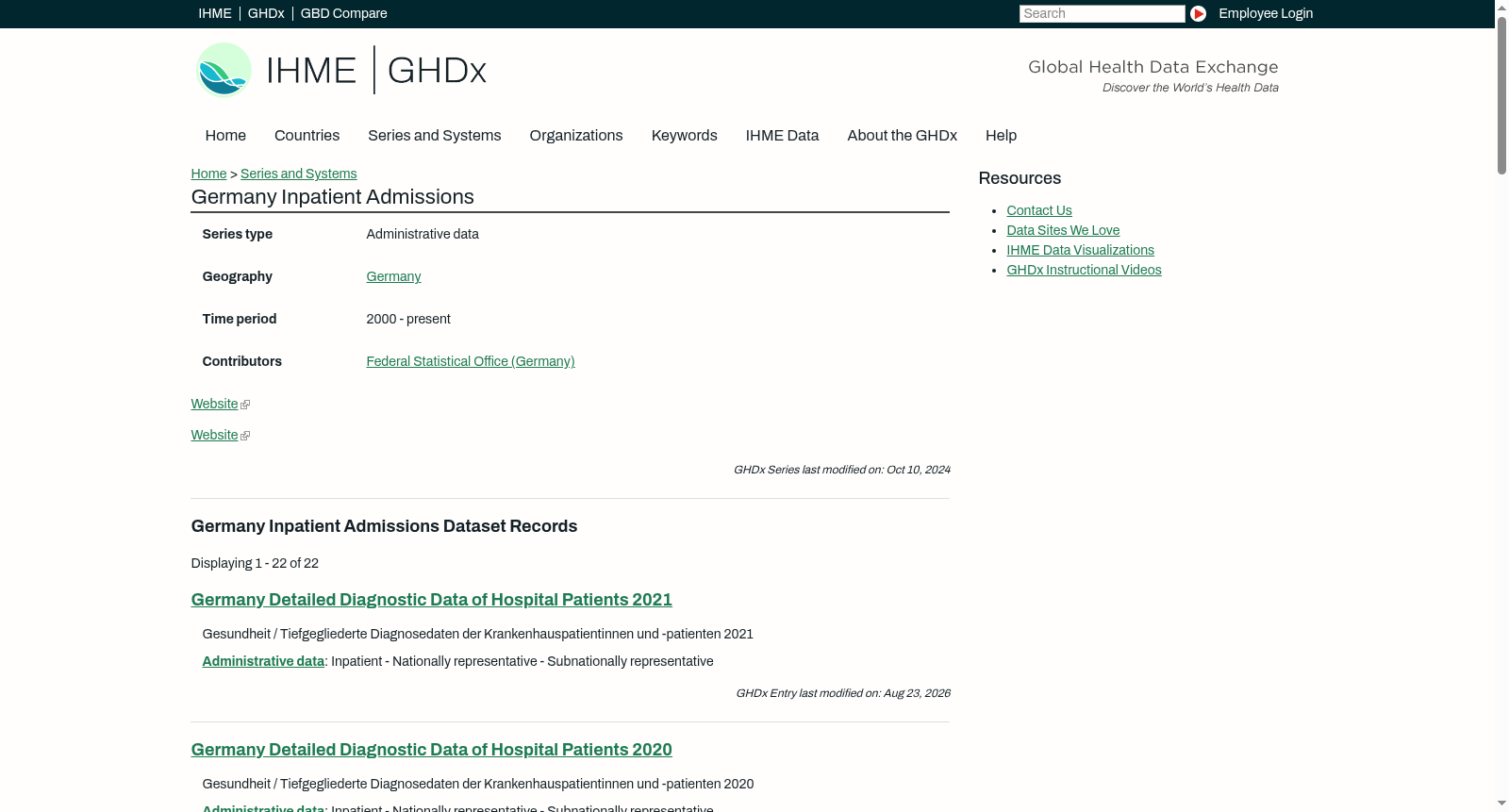
Task: Open the IHME Data menu
Action: (782, 136)
